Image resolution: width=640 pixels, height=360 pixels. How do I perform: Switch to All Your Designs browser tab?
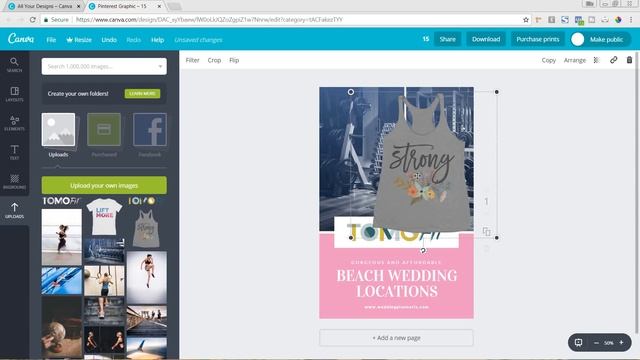tap(43, 6)
